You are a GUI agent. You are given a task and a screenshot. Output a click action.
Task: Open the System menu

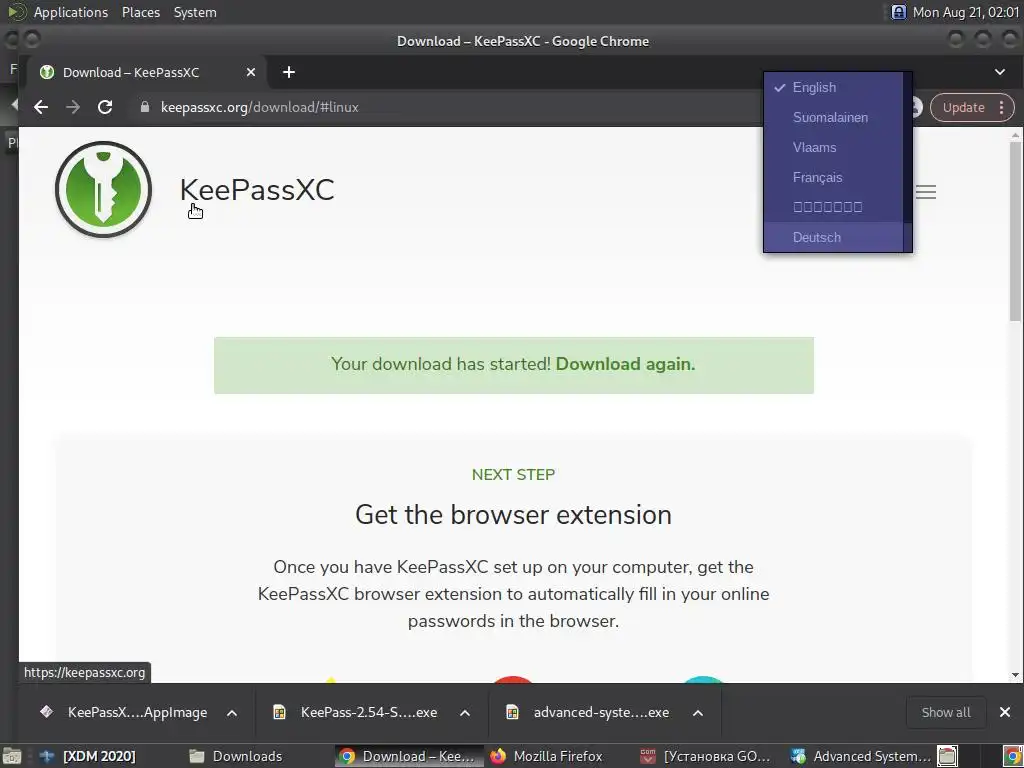(x=195, y=12)
